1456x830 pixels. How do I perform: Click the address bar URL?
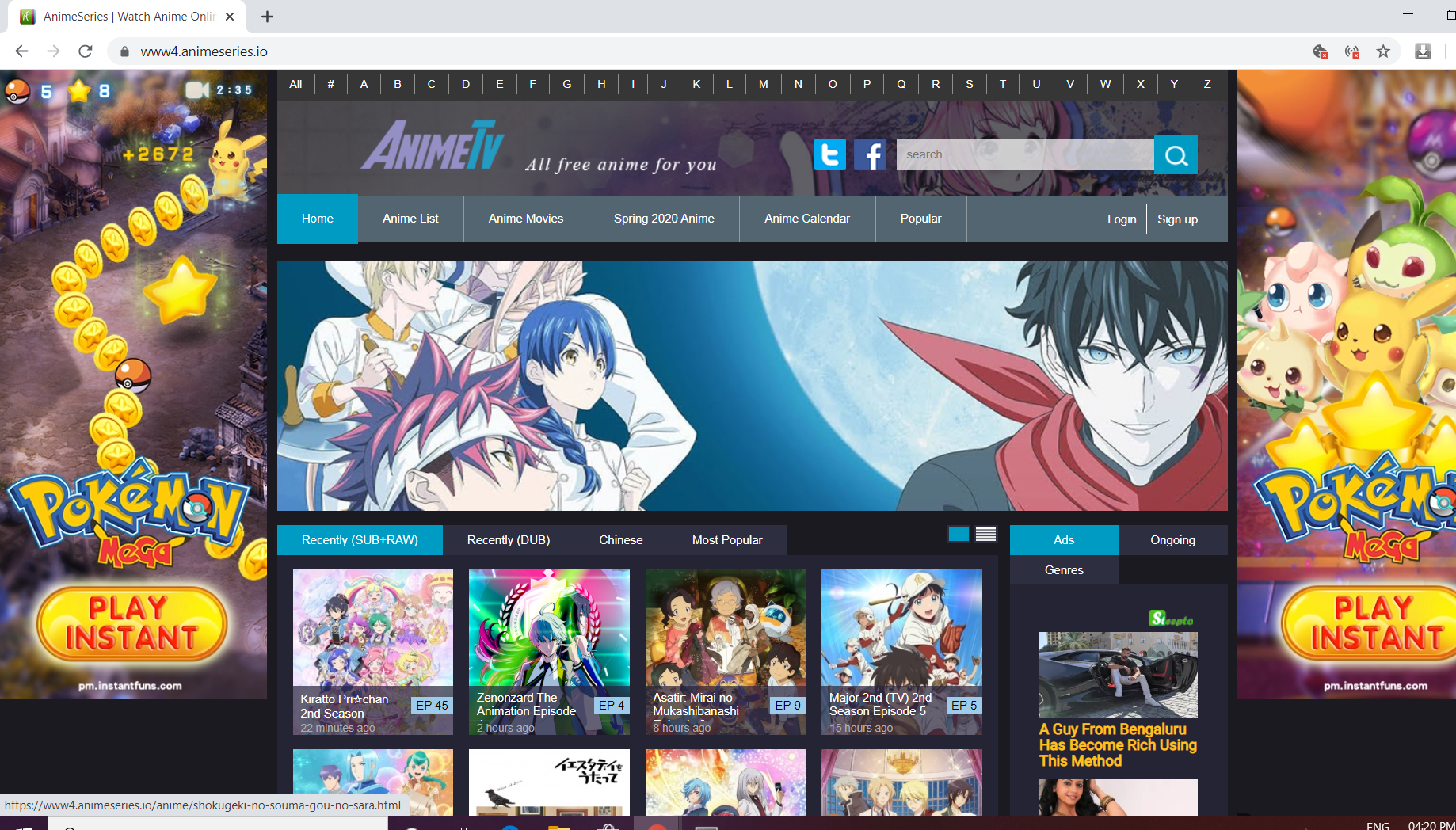204,51
